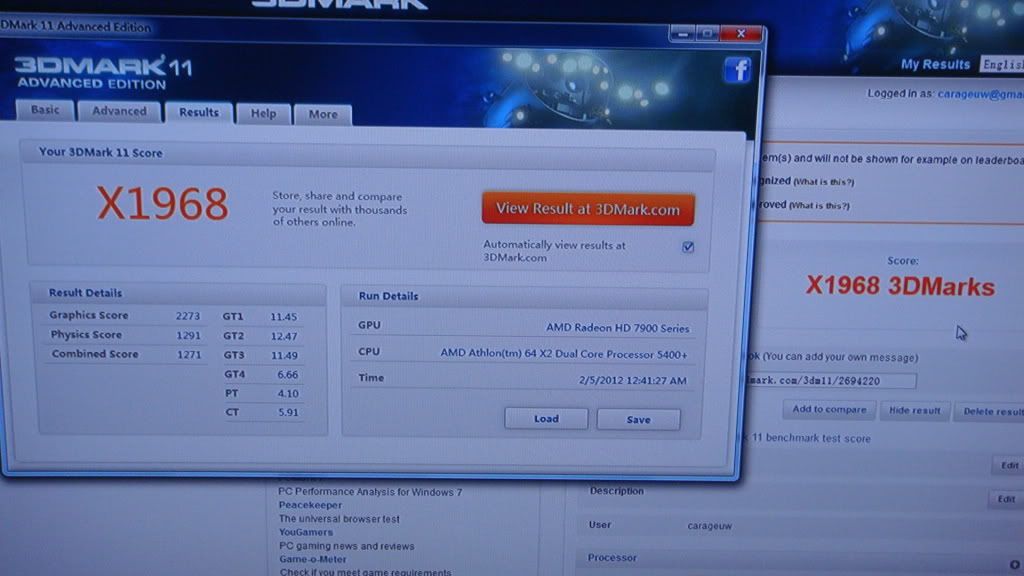Open the YouGamers link

[x=305, y=533]
